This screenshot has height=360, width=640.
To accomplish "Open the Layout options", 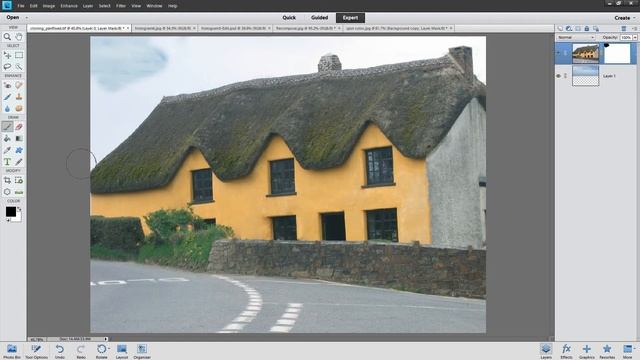I will [x=122, y=351].
